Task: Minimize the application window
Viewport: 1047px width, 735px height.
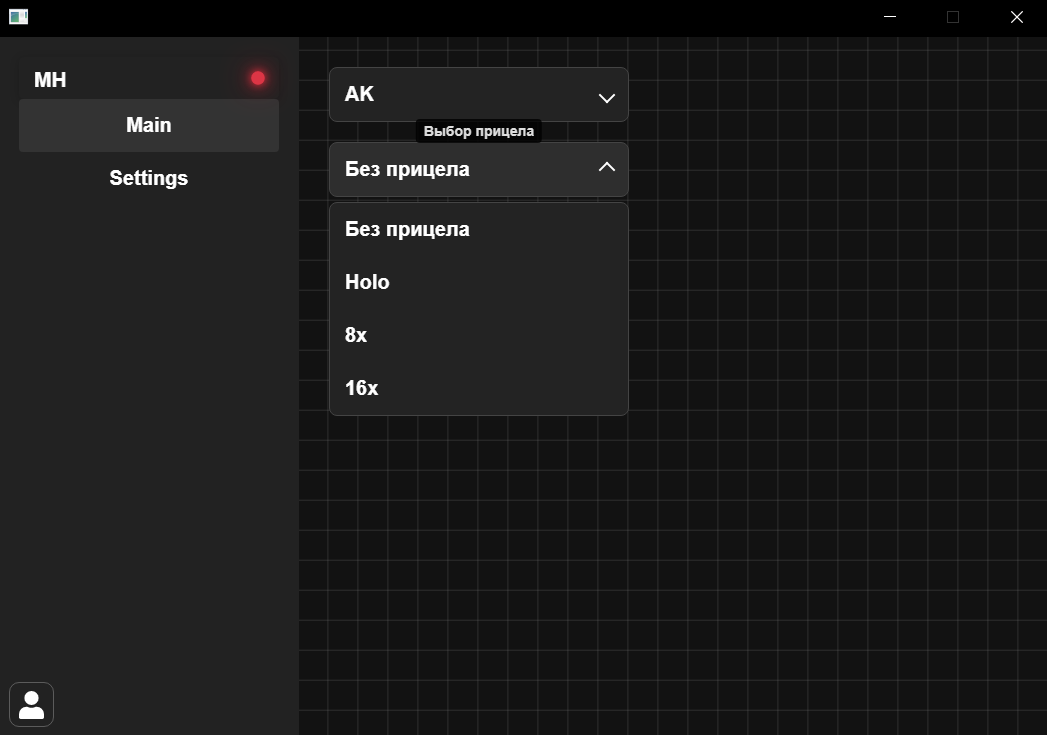Action: pos(890,17)
